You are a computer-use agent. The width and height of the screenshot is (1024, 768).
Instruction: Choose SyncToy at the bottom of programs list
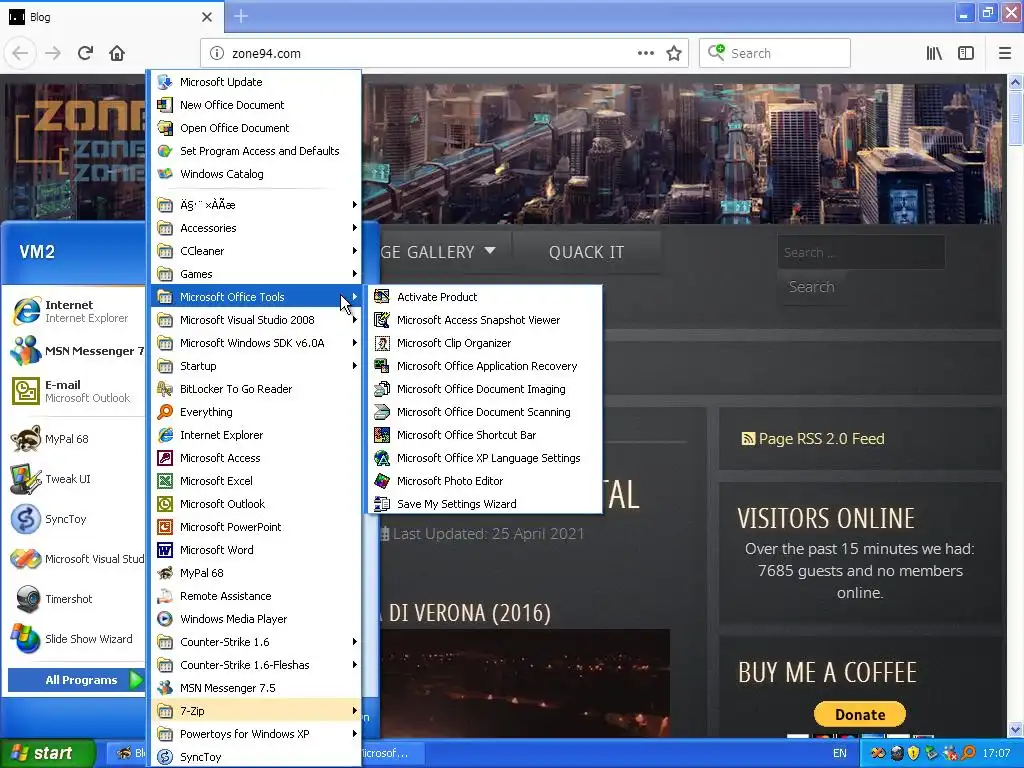click(256, 757)
